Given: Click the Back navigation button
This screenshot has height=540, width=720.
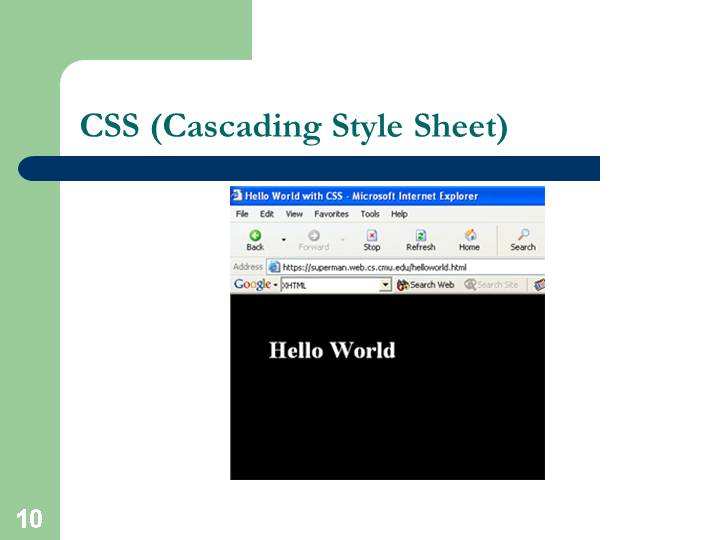Looking at the screenshot, I should tap(255, 239).
